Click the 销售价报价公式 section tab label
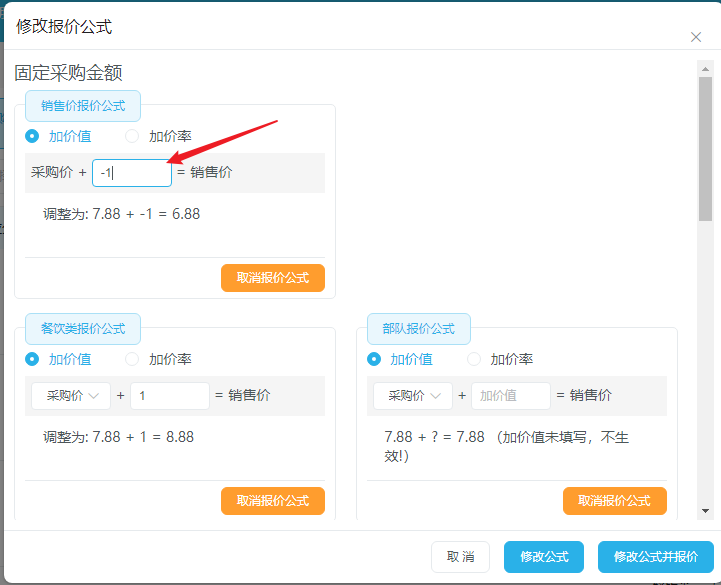The image size is (721, 585). point(83,106)
